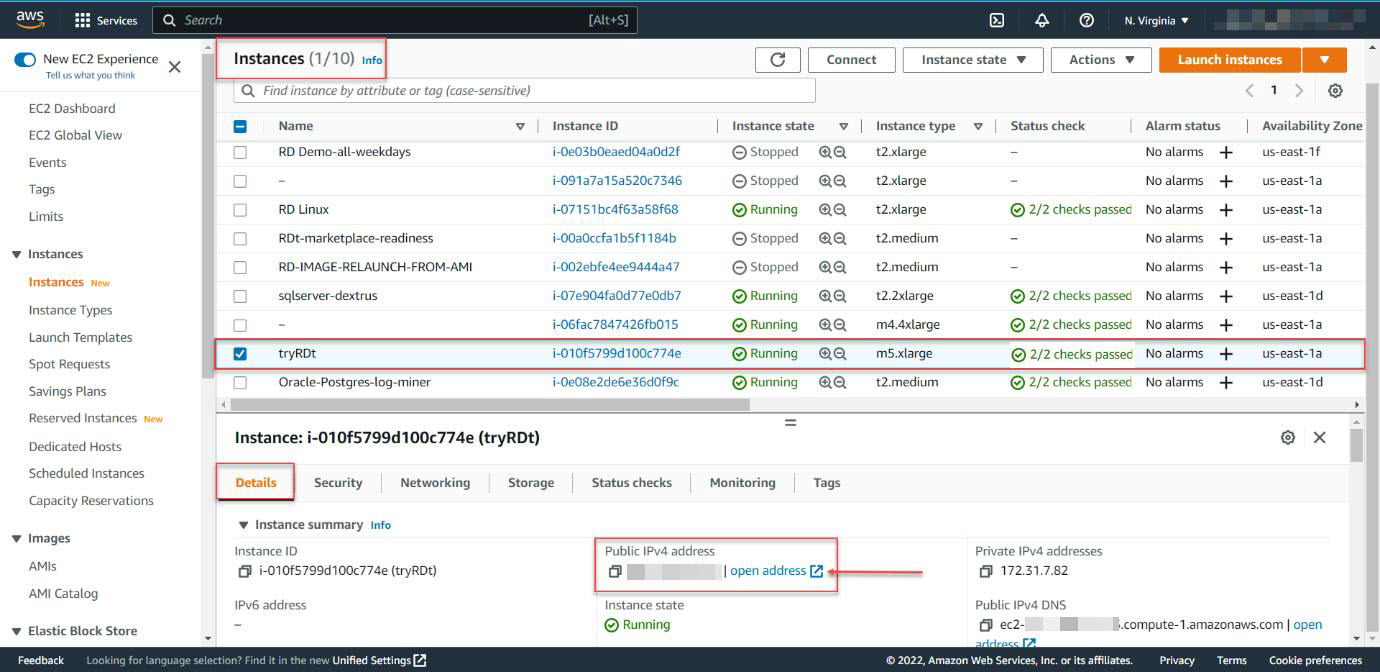Viewport: 1380px width, 672px height.
Task: Toggle New EC2 Experience switch
Action: click(25, 60)
